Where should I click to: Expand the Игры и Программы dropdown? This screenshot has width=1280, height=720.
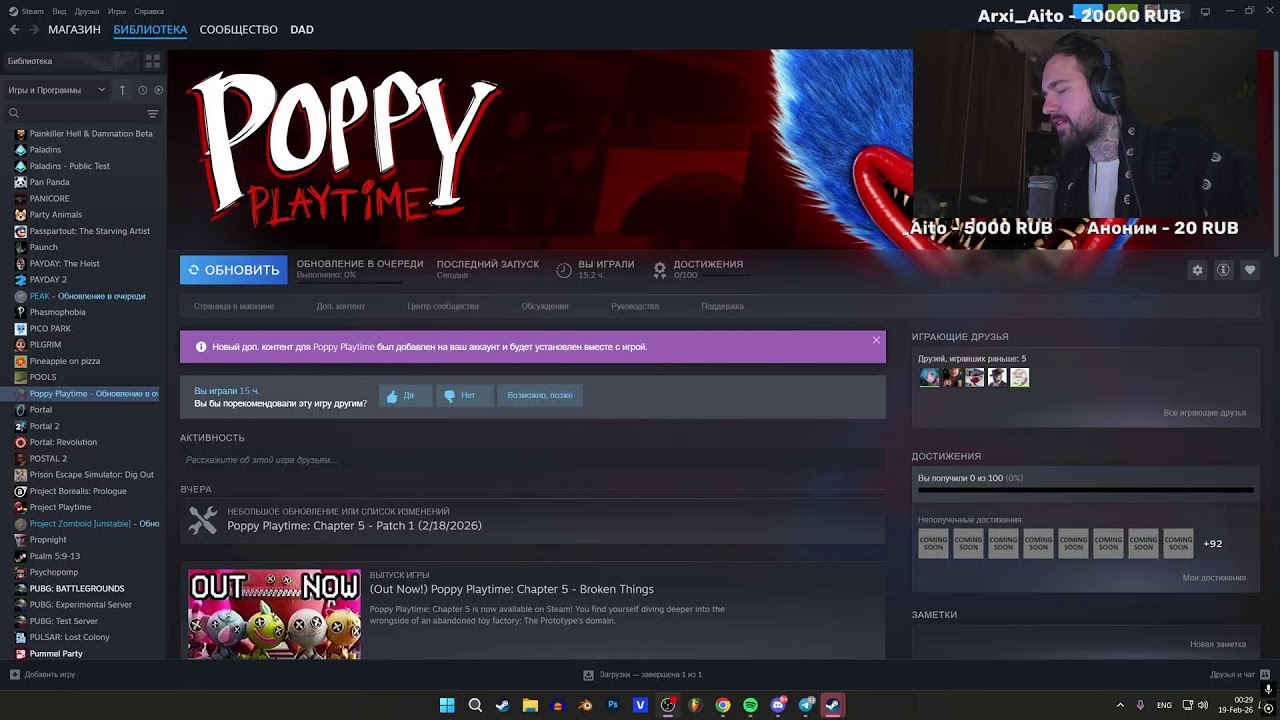point(56,90)
